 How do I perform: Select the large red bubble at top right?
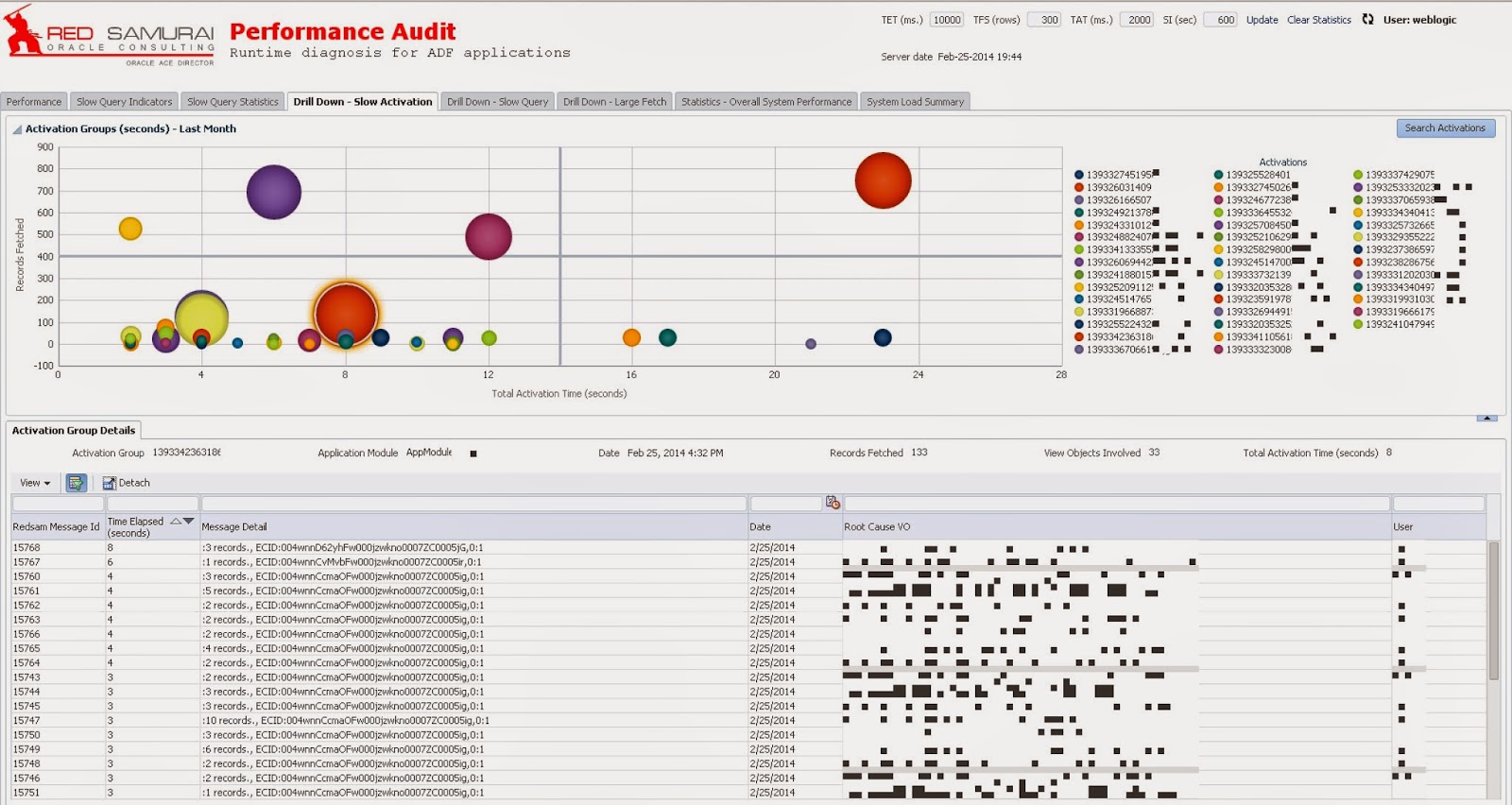click(883, 180)
